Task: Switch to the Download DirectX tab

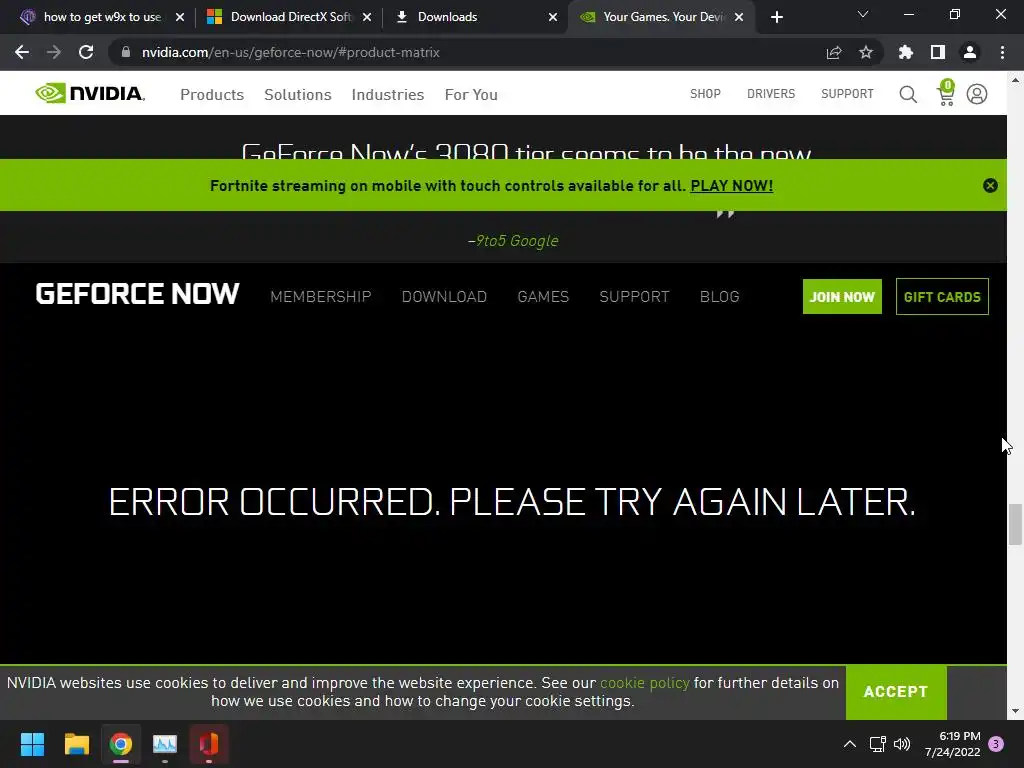Action: tap(289, 17)
